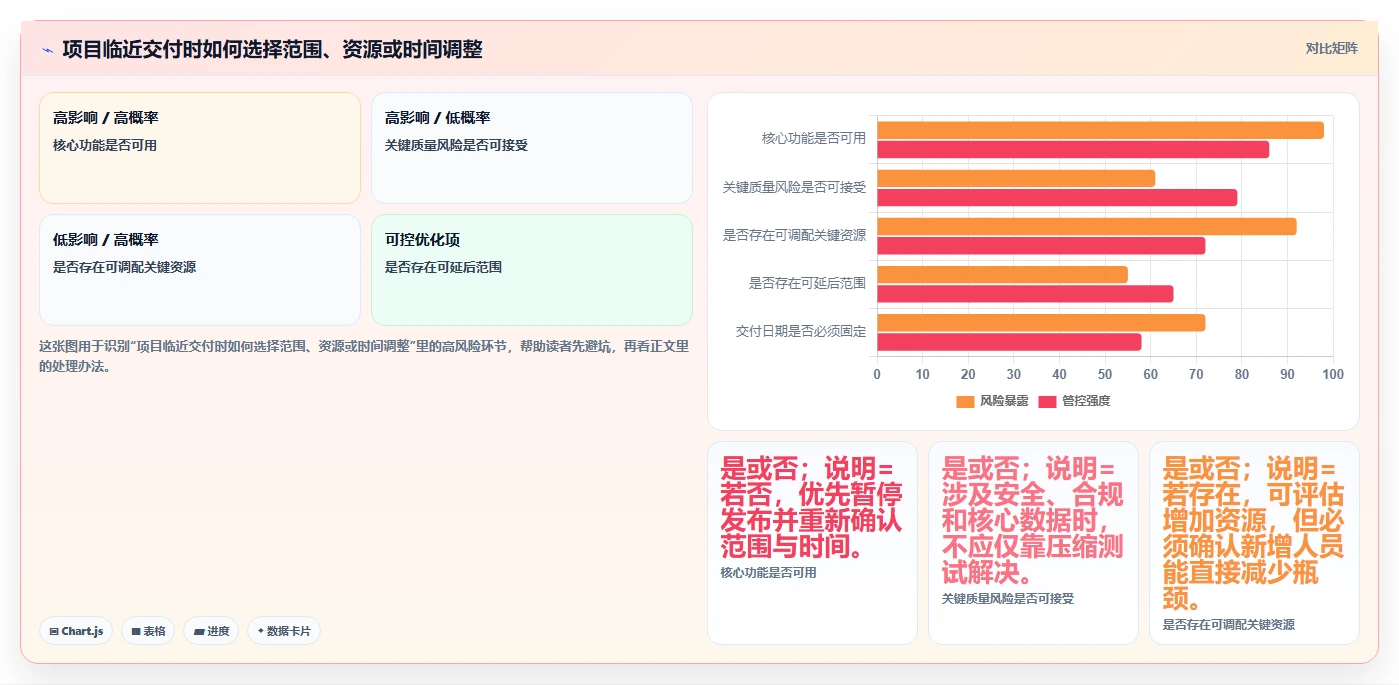The height and width of the screenshot is (685, 1399).
Task: Click the x-axis value 50
Action: (1105, 374)
